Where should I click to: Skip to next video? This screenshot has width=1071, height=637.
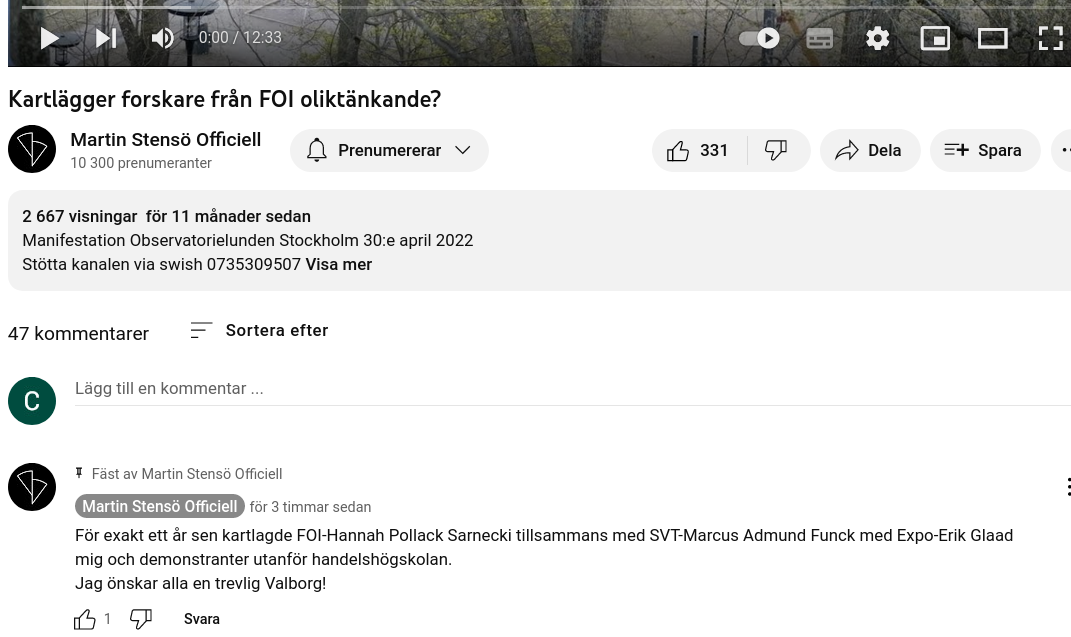click(x=106, y=38)
